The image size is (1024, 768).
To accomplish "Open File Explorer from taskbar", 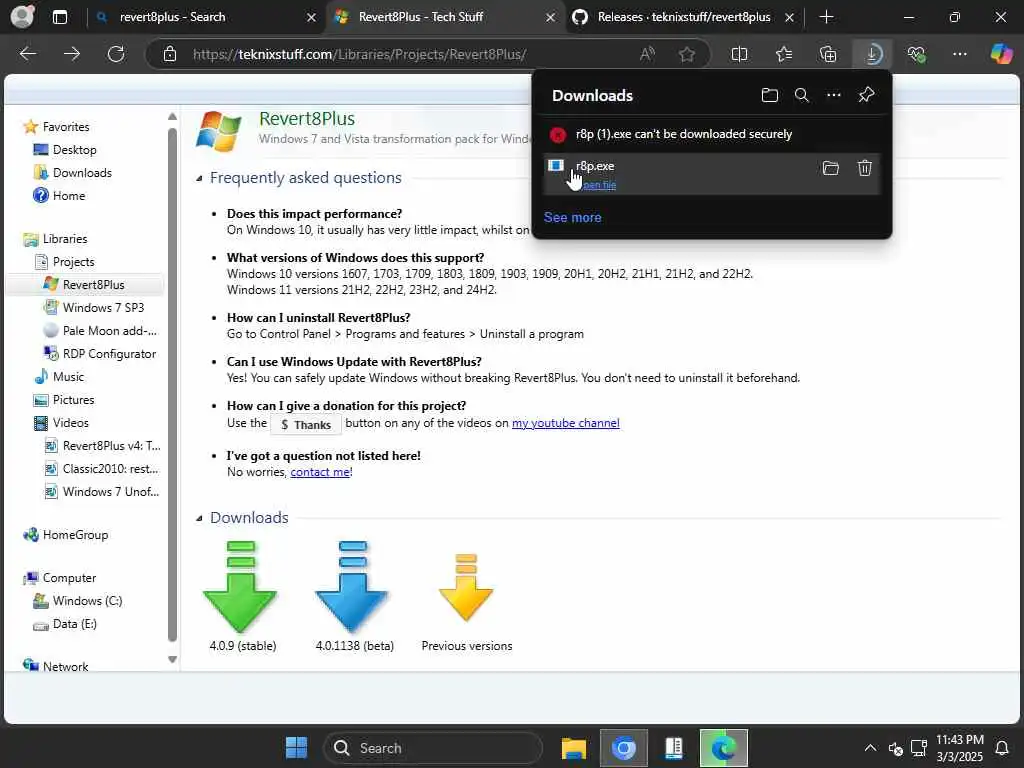I will (x=573, y=748).
